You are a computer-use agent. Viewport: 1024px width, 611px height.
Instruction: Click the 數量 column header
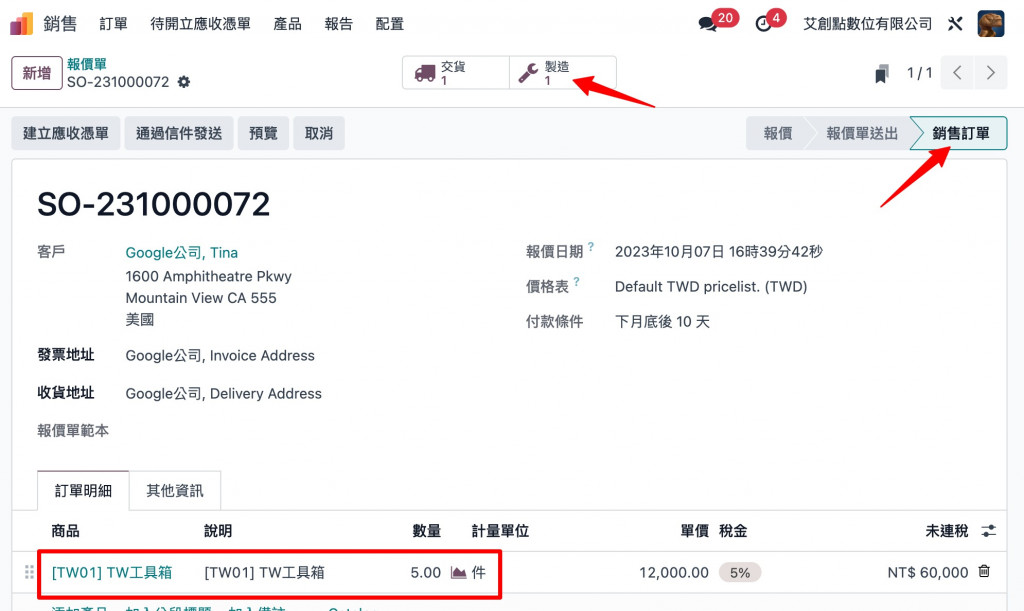click(x=427, y=531)
